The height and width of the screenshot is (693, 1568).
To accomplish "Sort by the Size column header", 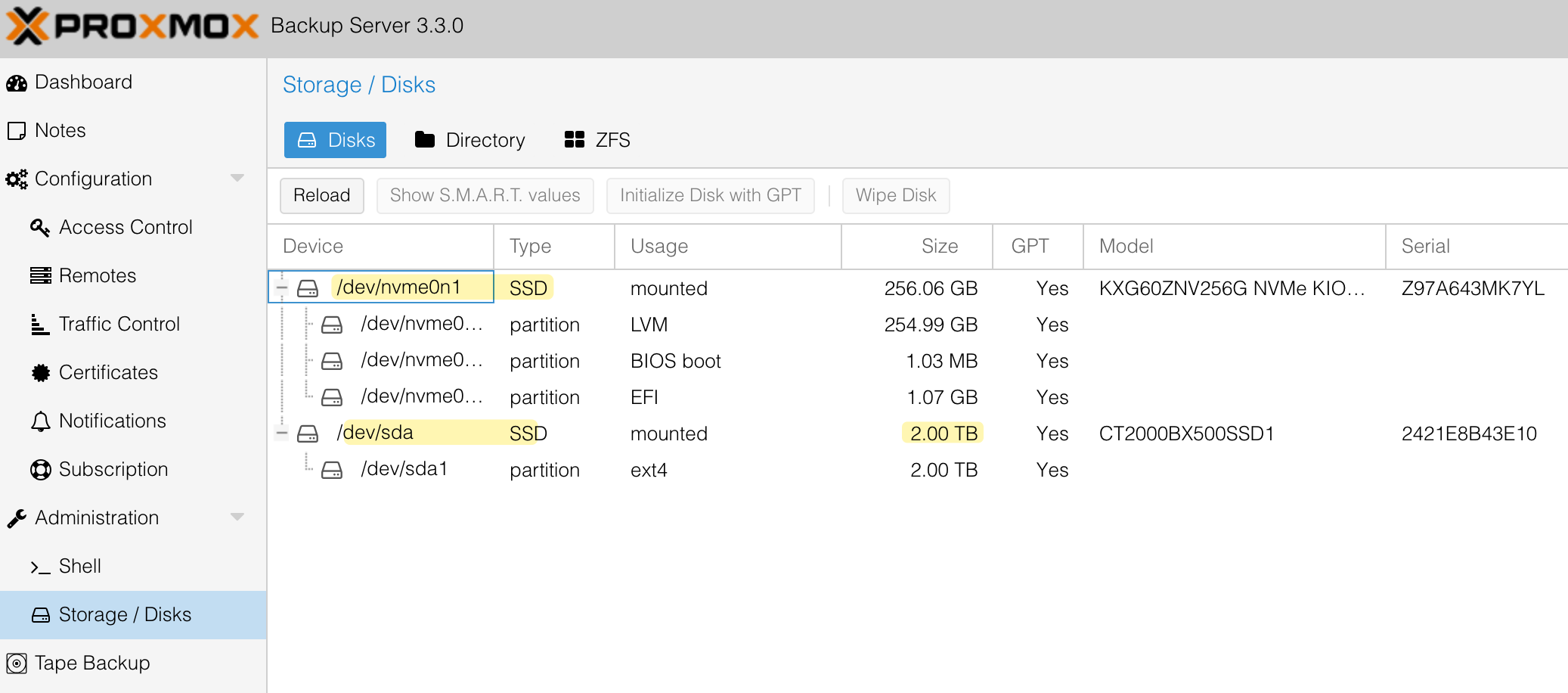I will pyautogui.click(x=939, y=247).
